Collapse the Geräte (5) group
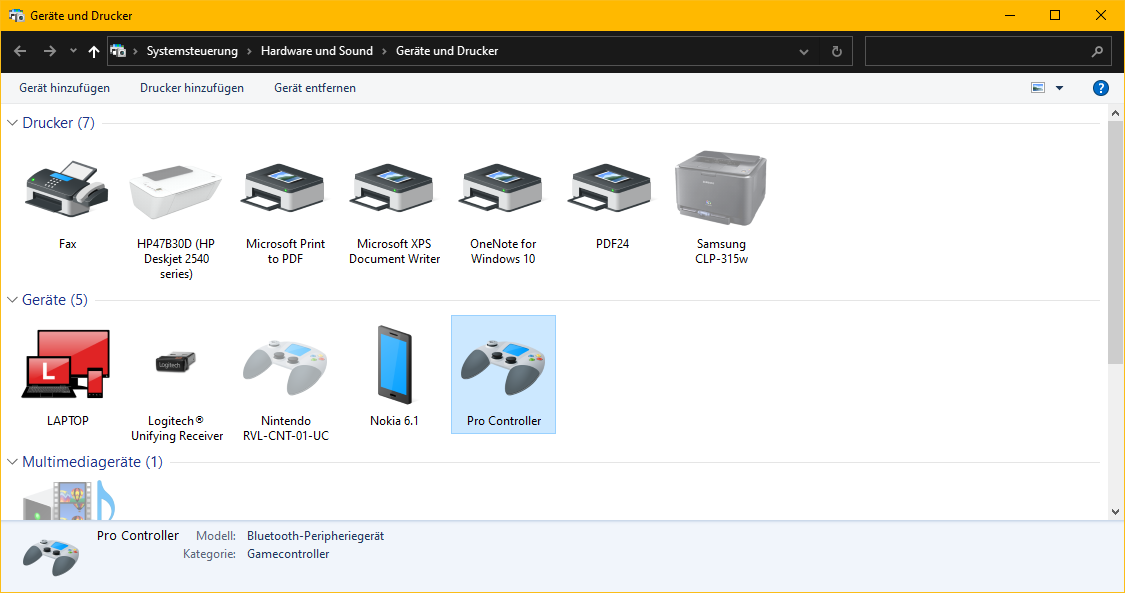The width and height of the screenshot is (1125, 593). pyautogui.click(x=12, y=300)
